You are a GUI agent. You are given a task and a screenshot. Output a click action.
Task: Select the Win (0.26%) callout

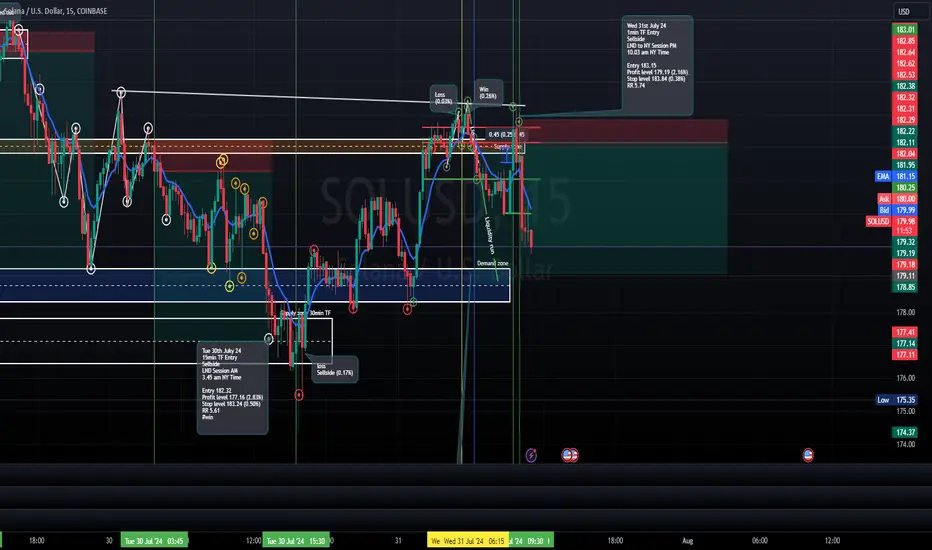click(x=488, y=93)
